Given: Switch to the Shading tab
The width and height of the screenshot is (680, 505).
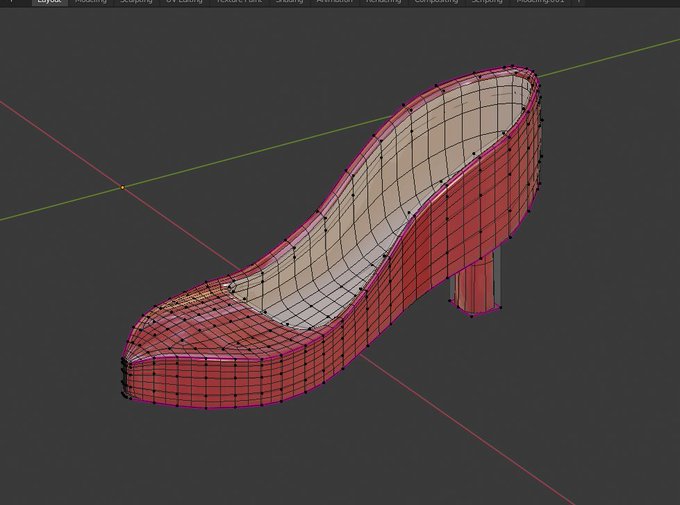Looking at the screenshot, I should (x=289, y=2).
